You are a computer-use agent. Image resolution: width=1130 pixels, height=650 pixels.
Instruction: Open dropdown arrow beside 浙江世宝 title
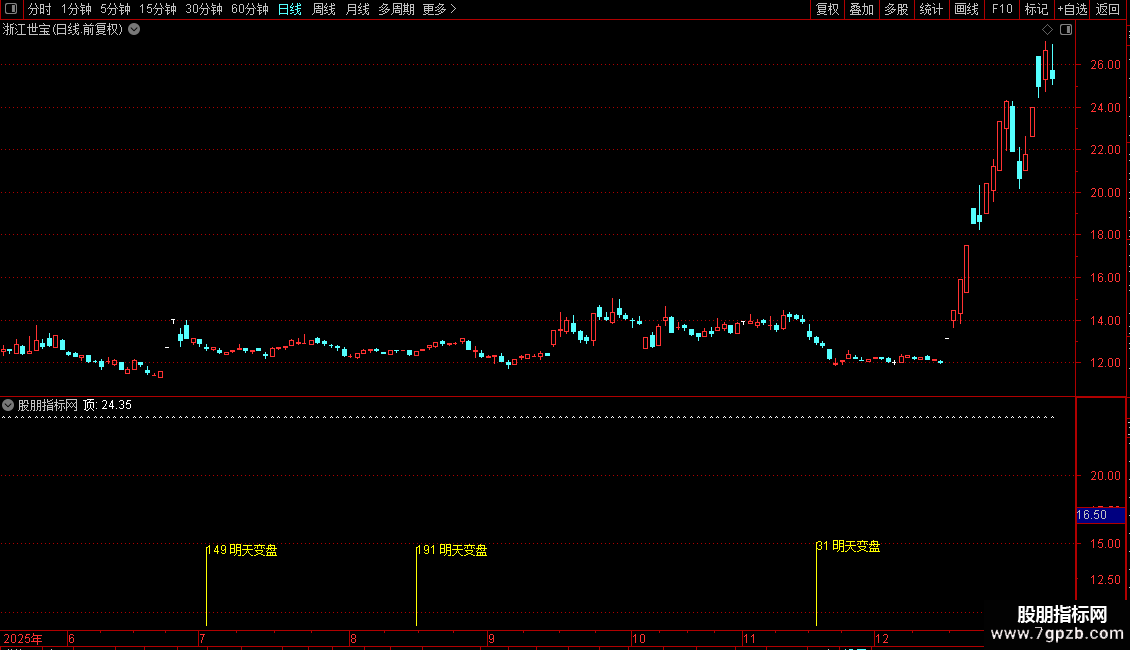click(x=134, y=30)
